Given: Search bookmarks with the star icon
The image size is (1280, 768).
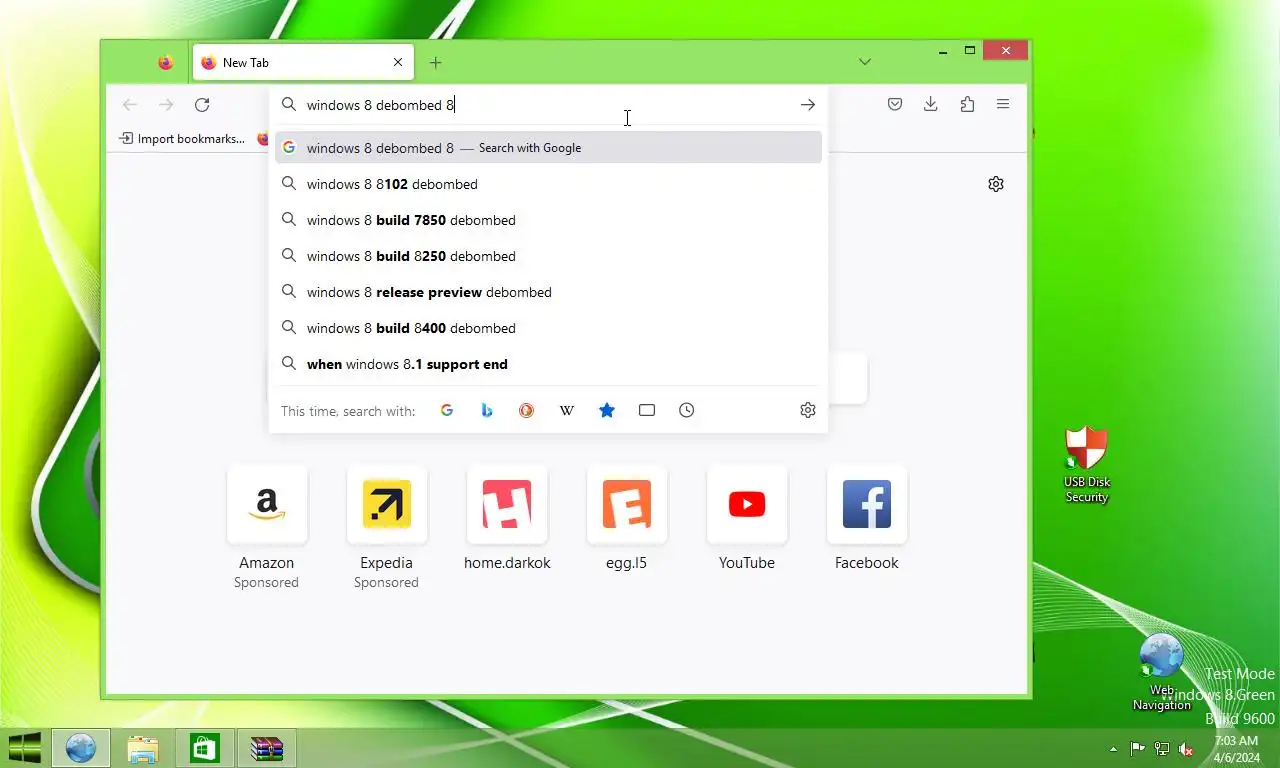Looking at the screenshot, I should [607, 410].
